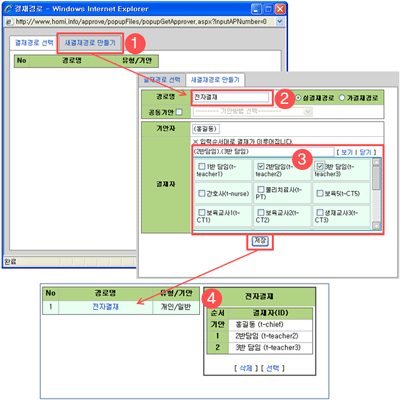Switch to the 새결재경로 만들기 tab
The image size is (400, 400).
coord(90,43)
